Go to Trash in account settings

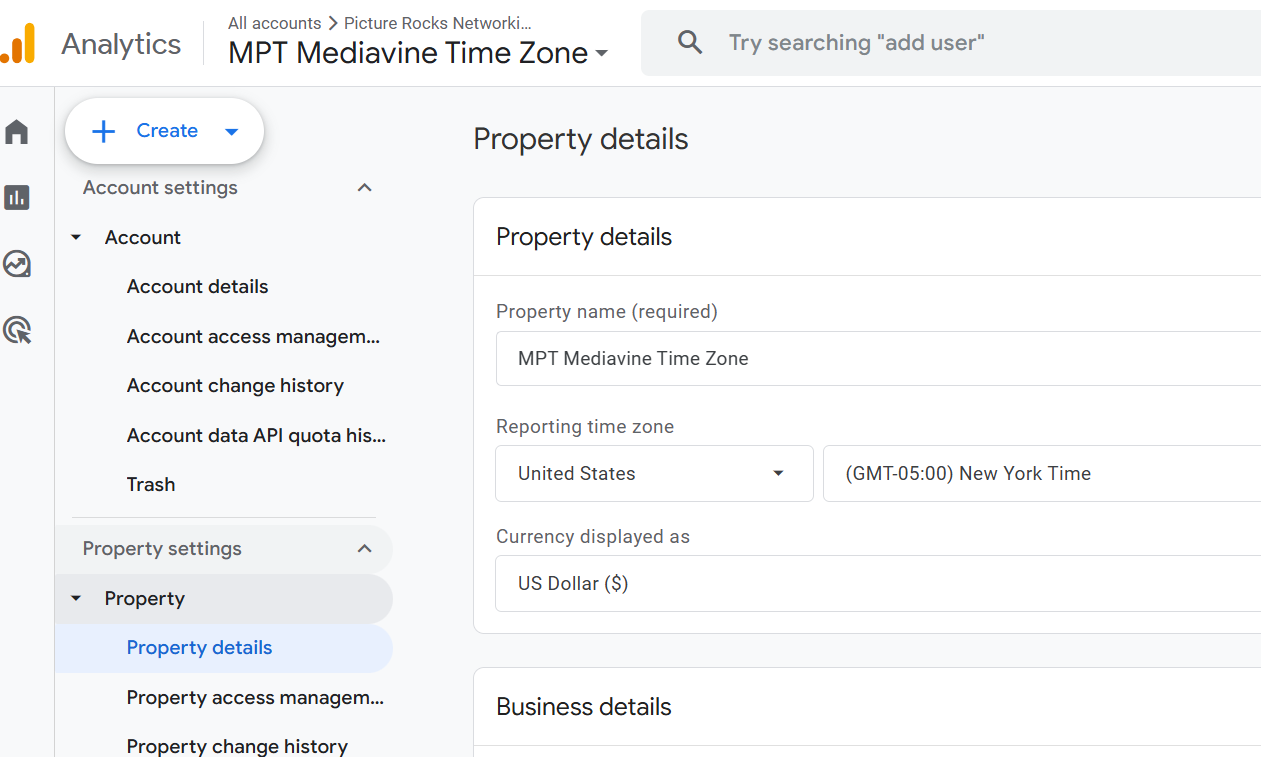(151, 485)
